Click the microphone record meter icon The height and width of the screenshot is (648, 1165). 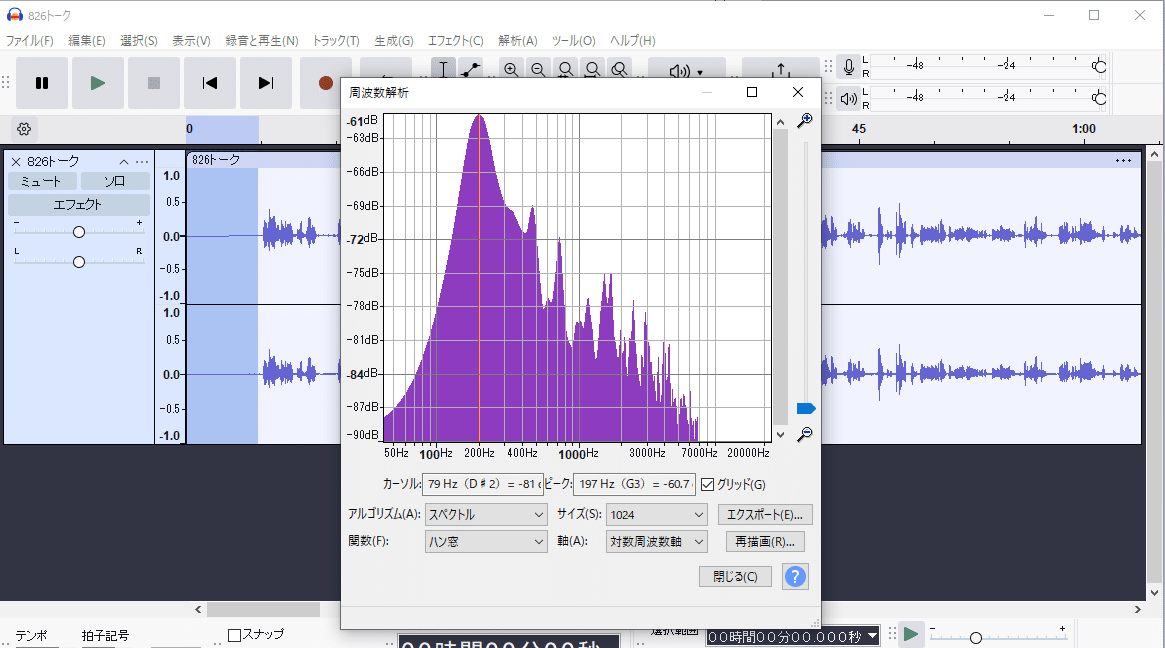click(x=848, y=67)
